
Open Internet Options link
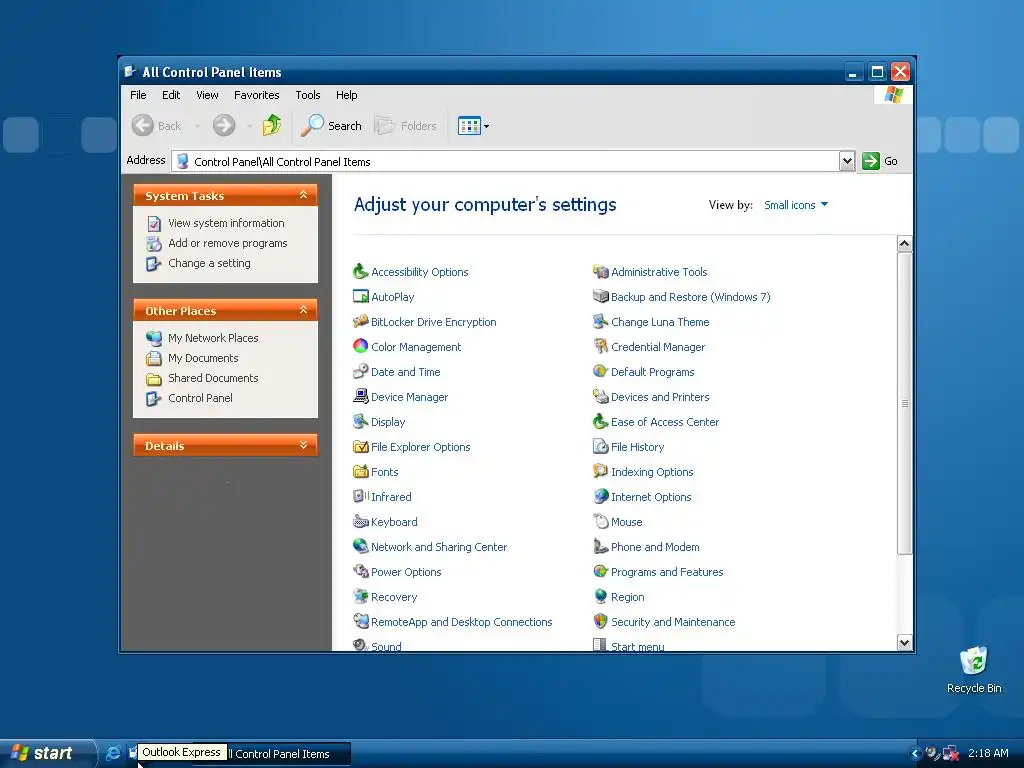click(651, 496)
